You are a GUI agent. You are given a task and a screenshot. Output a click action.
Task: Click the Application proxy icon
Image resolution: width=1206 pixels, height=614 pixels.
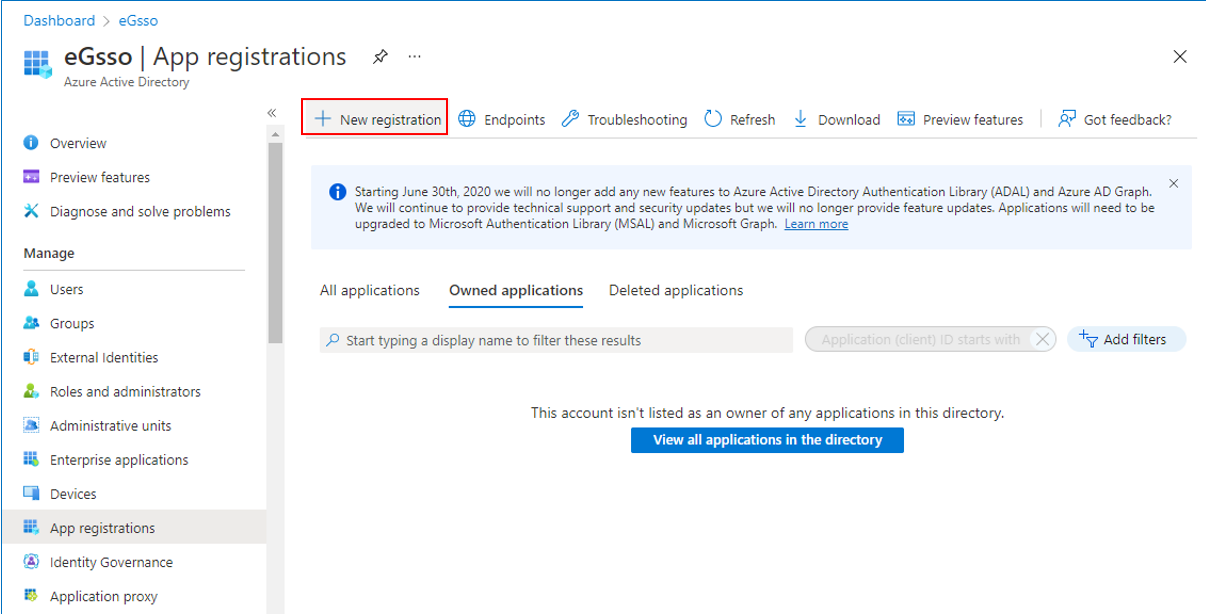(x=31, y=596)
